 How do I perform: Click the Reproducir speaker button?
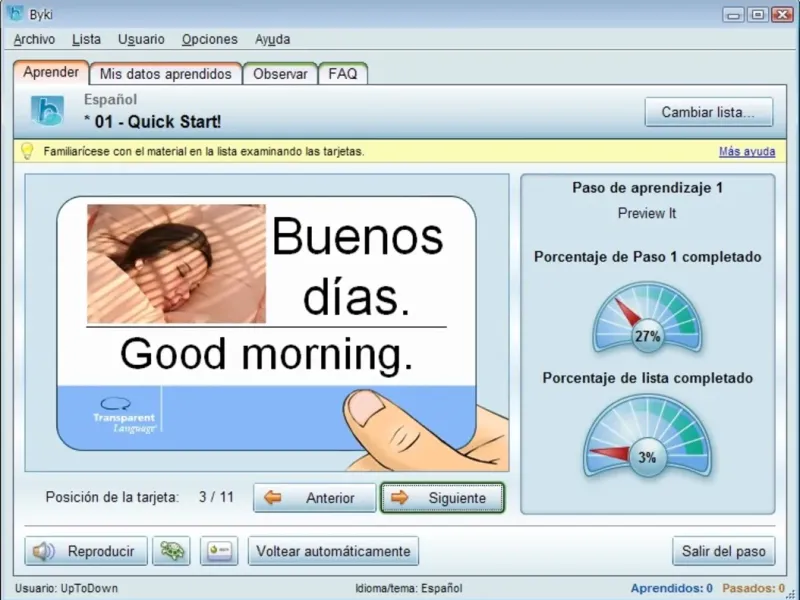86,551
